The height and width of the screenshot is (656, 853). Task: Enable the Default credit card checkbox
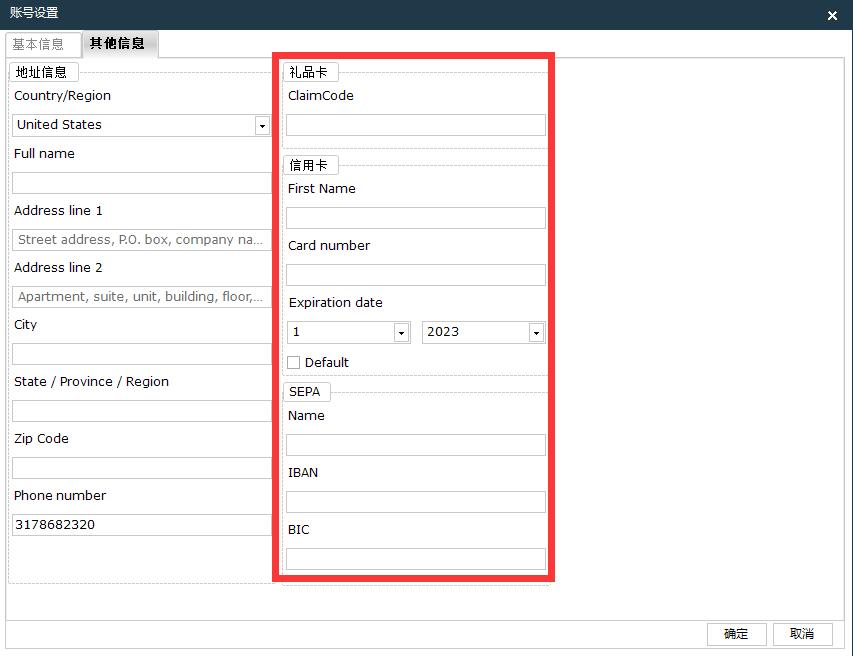tap(293, 362)
